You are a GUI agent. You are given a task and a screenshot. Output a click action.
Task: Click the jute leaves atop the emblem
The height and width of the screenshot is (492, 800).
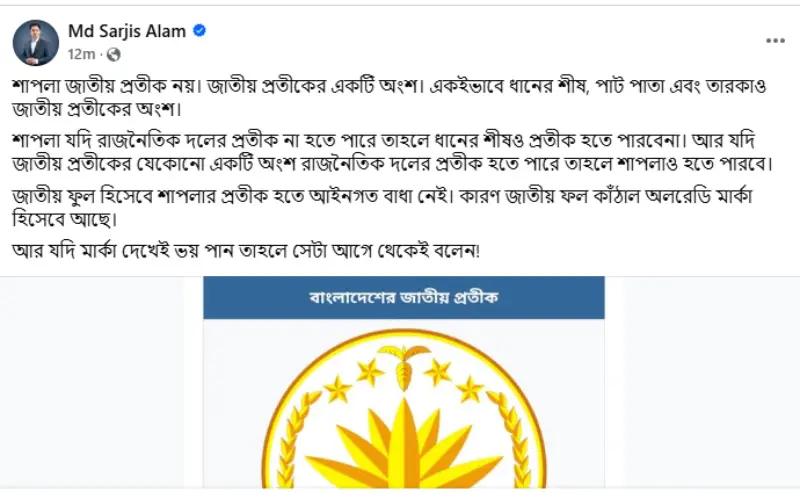tap(404, 365)
